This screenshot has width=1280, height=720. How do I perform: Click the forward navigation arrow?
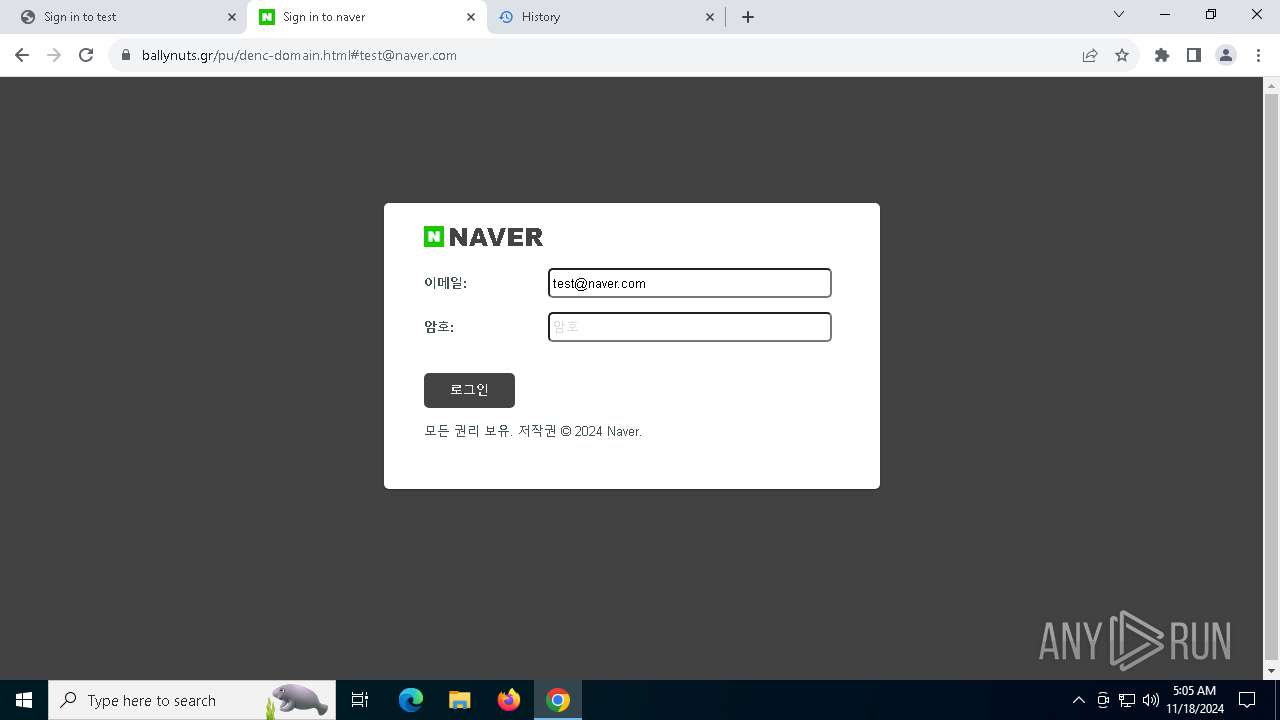[54, 55]
